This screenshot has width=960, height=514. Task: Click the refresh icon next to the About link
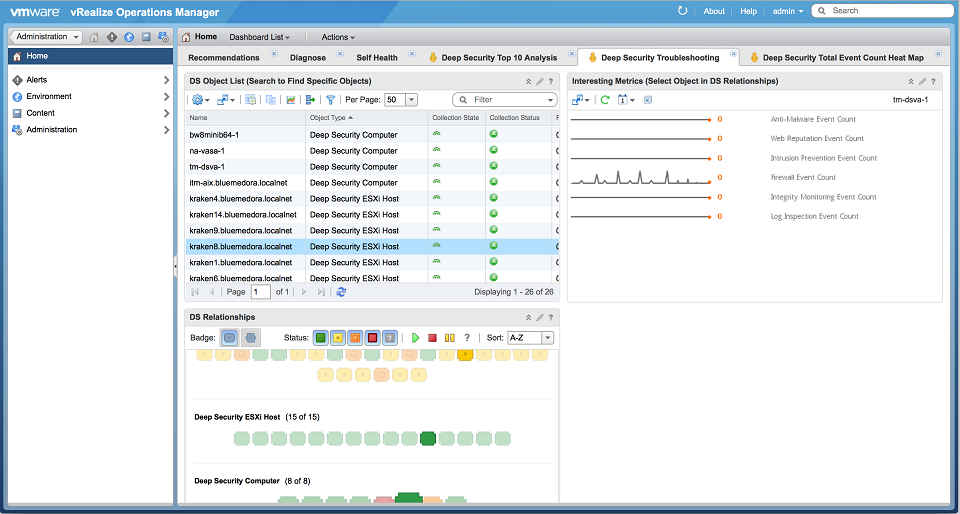pyautogui.click(x=682, y=11)
